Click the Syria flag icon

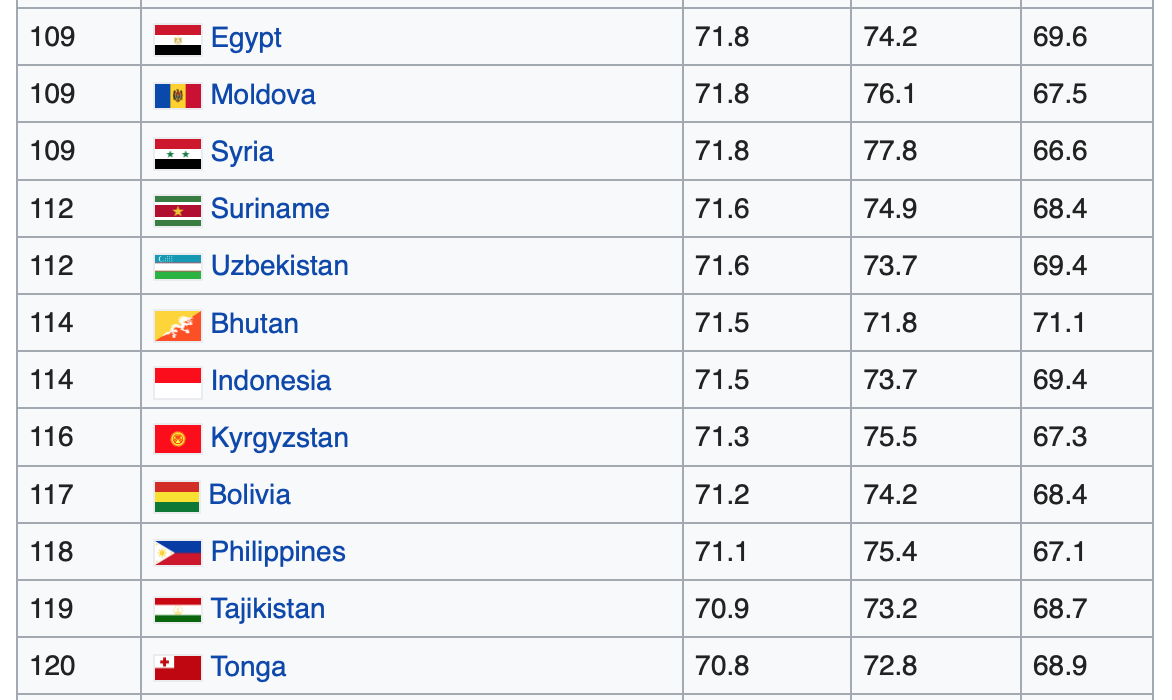pos(178,153)
